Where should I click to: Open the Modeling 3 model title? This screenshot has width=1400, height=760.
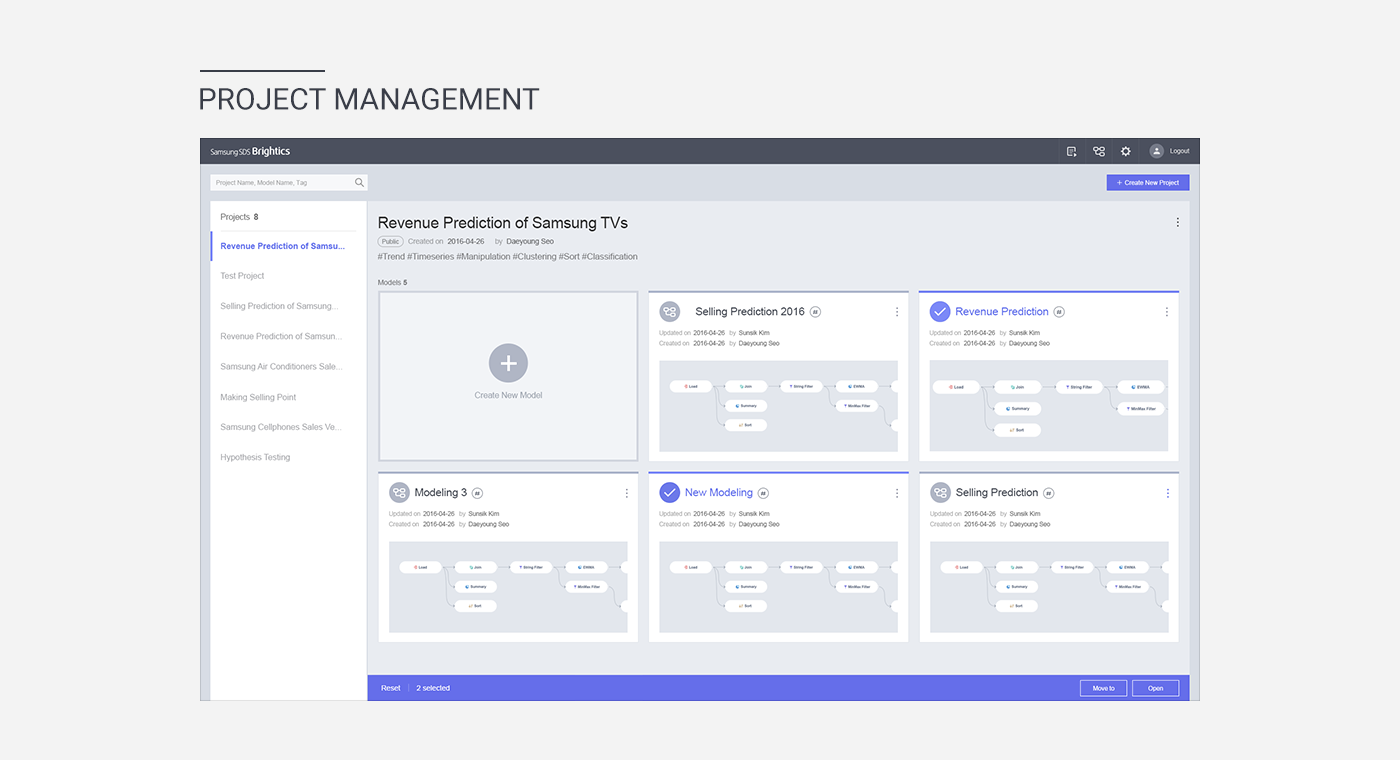click(x=441, y=493)
